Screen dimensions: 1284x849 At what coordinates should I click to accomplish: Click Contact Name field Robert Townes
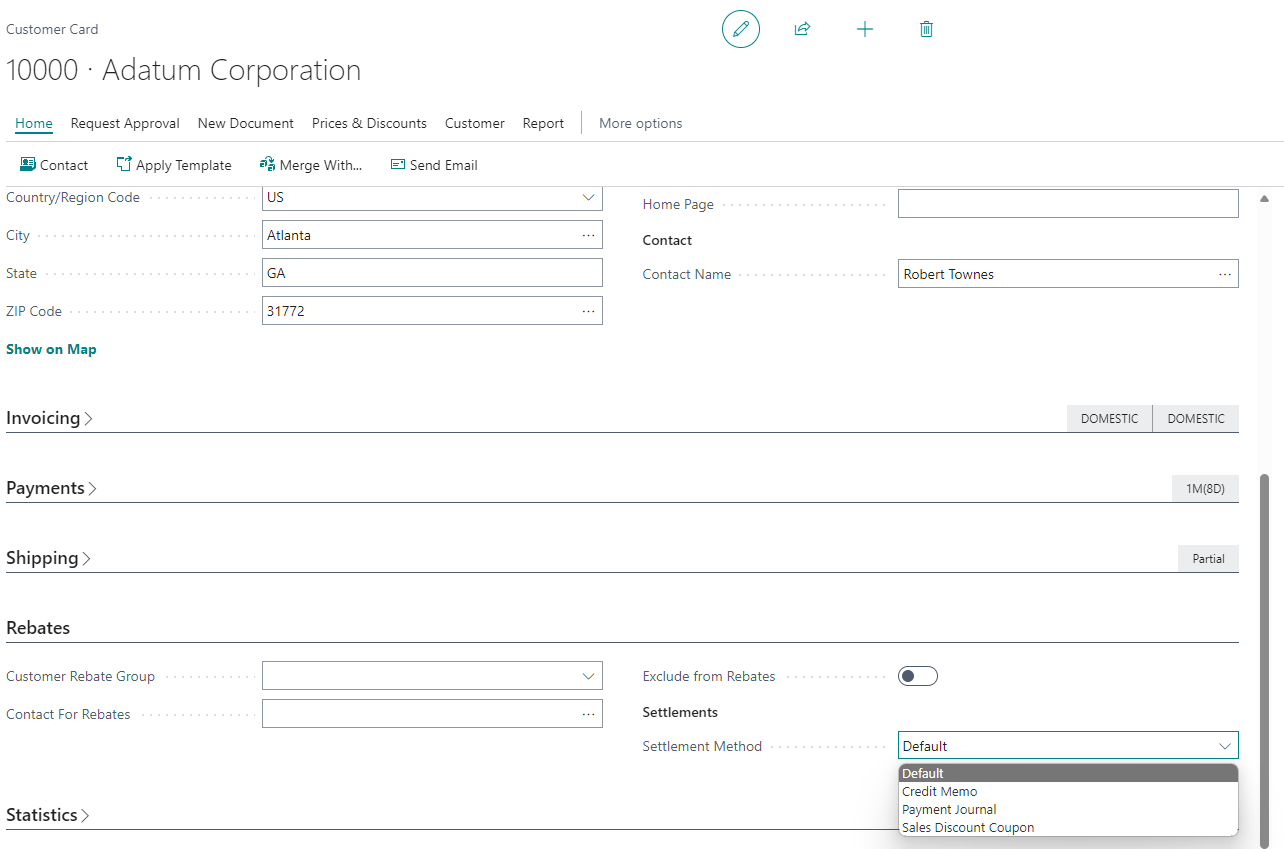coord(1068,274)
